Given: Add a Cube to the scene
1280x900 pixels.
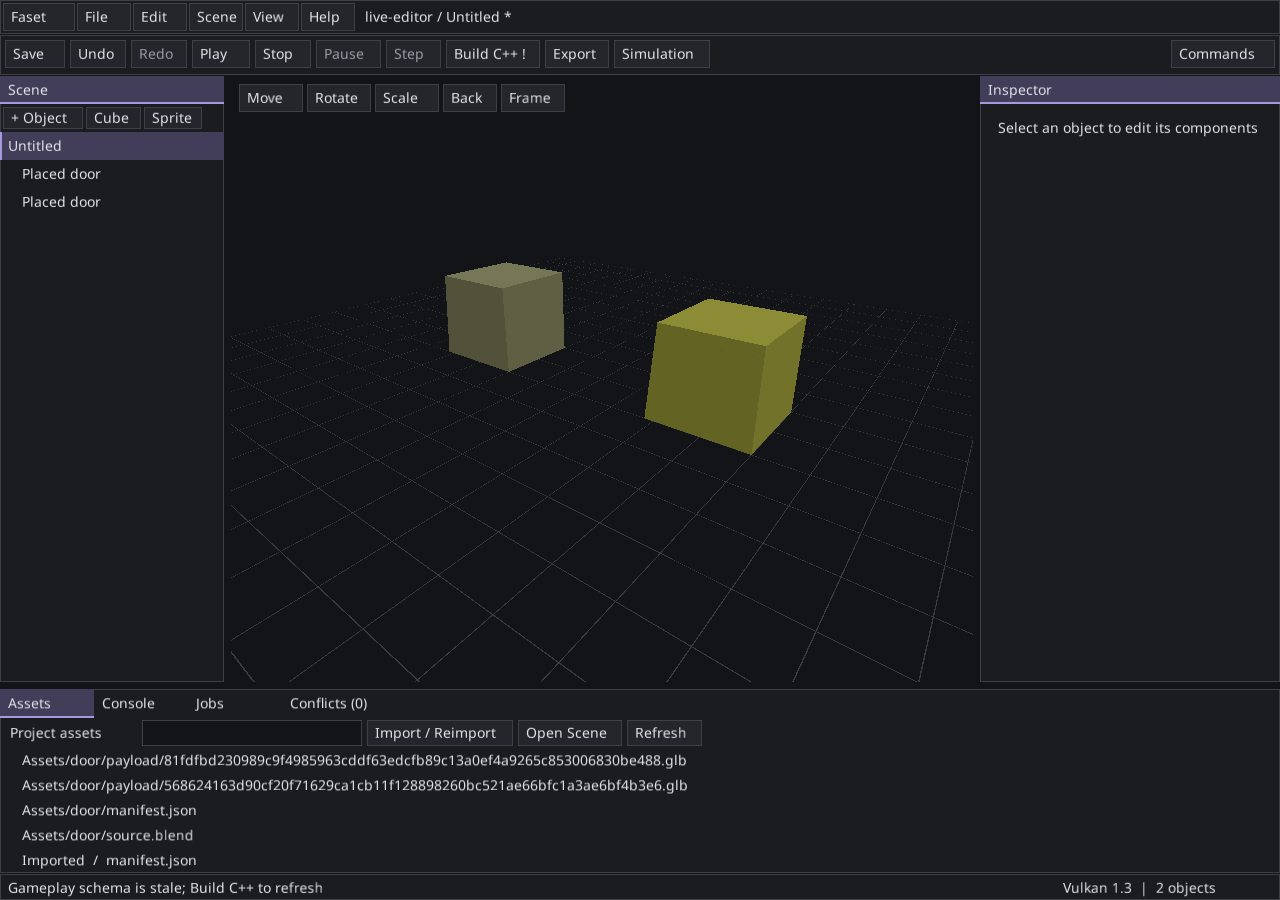Looking at the screenshot, I should tap(113, 118).
